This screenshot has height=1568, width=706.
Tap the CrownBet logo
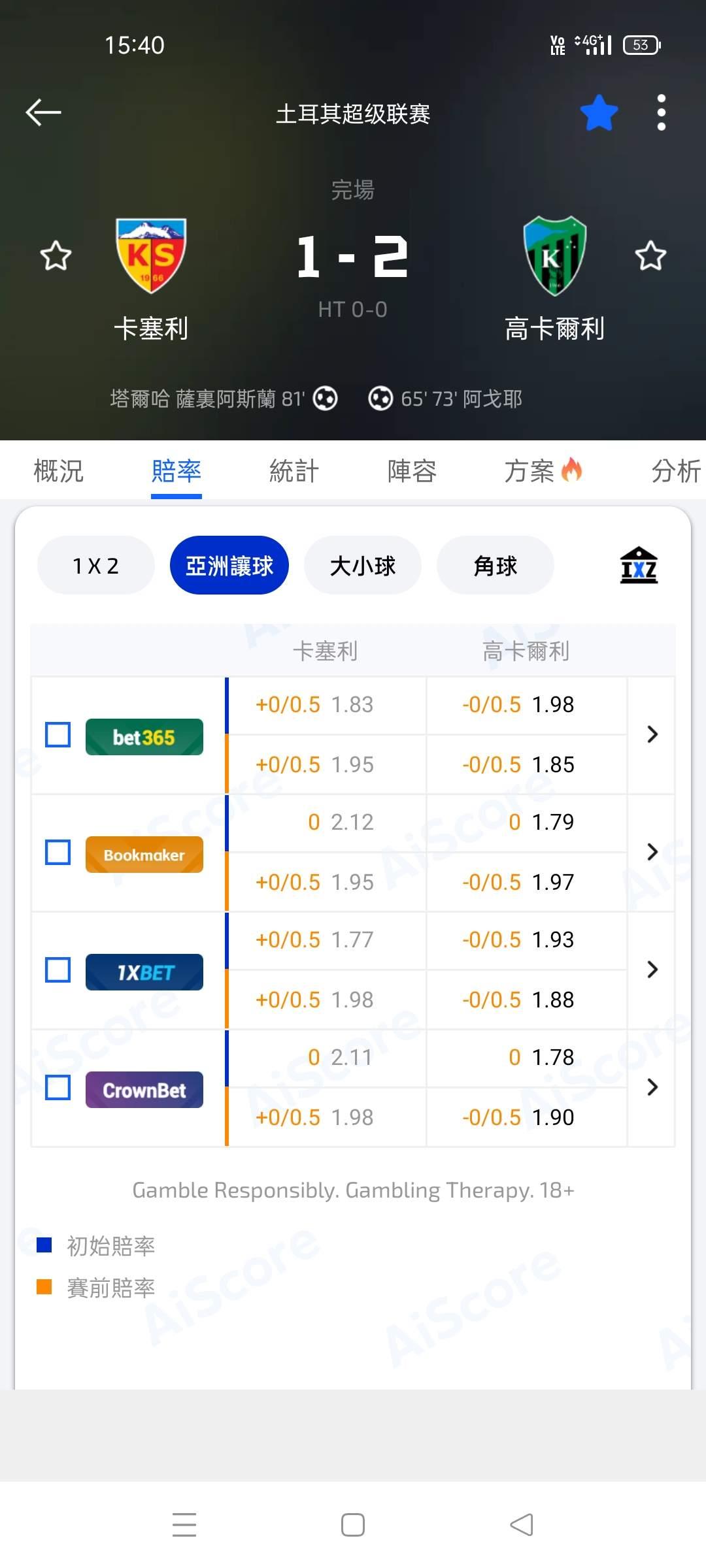point(144,1090)
